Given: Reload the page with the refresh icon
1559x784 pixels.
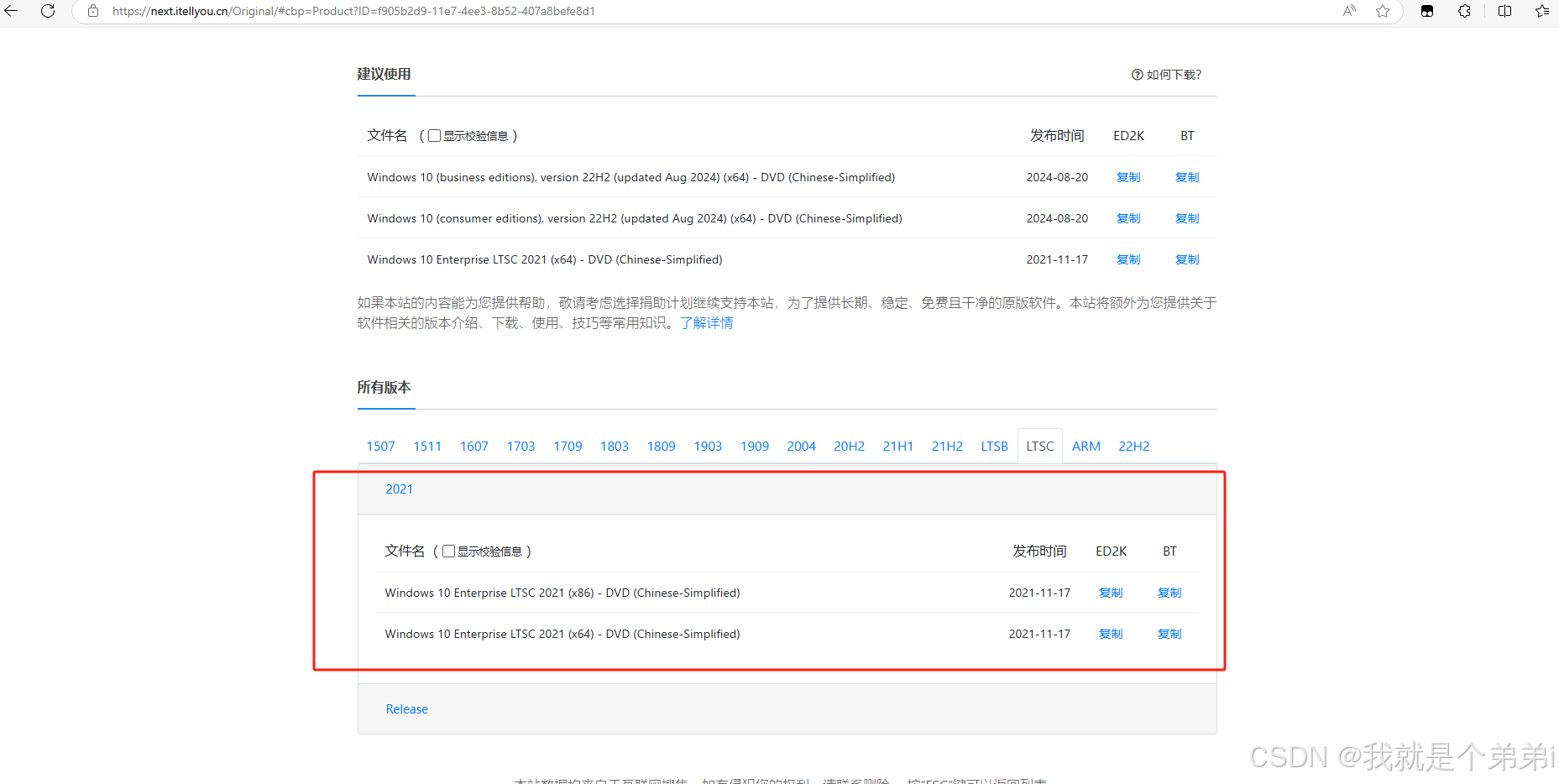Looking at the screenshot, I should click(48, 11).
